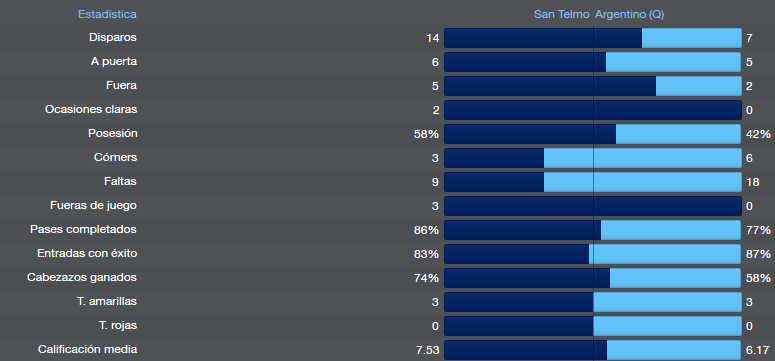775x361 pixels.
Task: Click the T. amarillas dark blue bar
Action: (x=518, y=302)
